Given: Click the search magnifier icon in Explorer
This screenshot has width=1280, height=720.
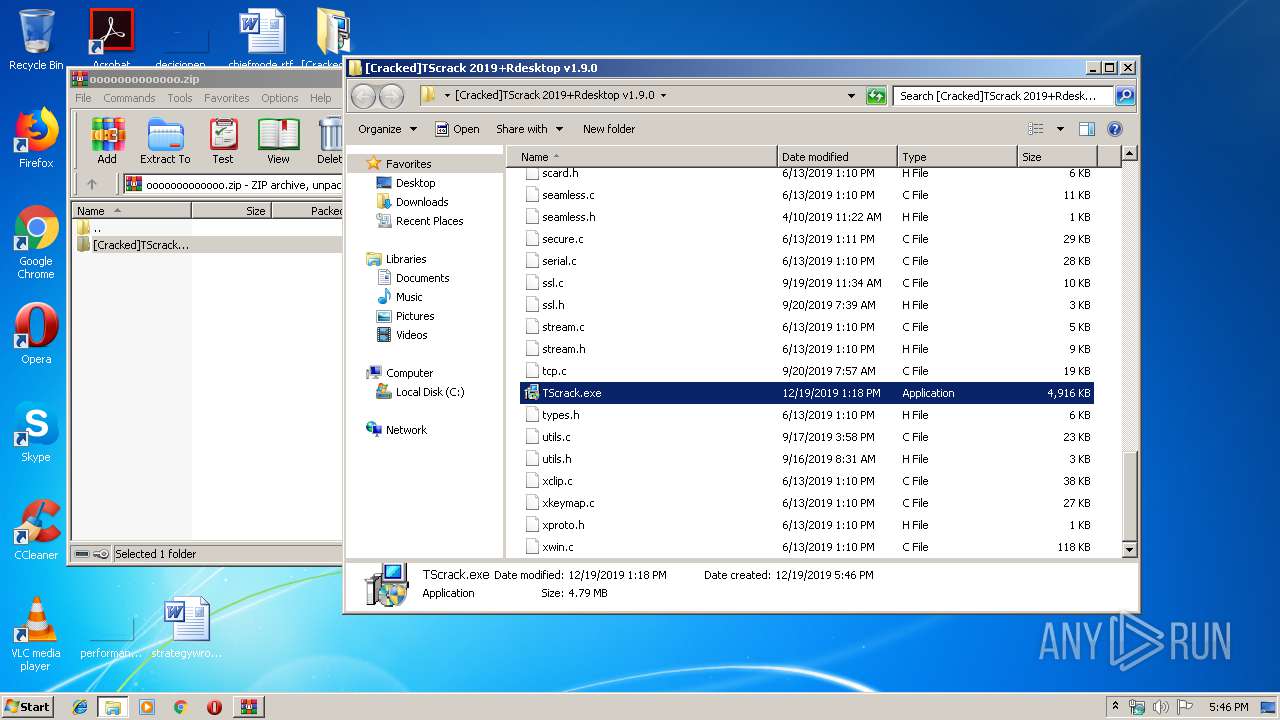Looking at the screenshot, I should (x=1125, y=96).
